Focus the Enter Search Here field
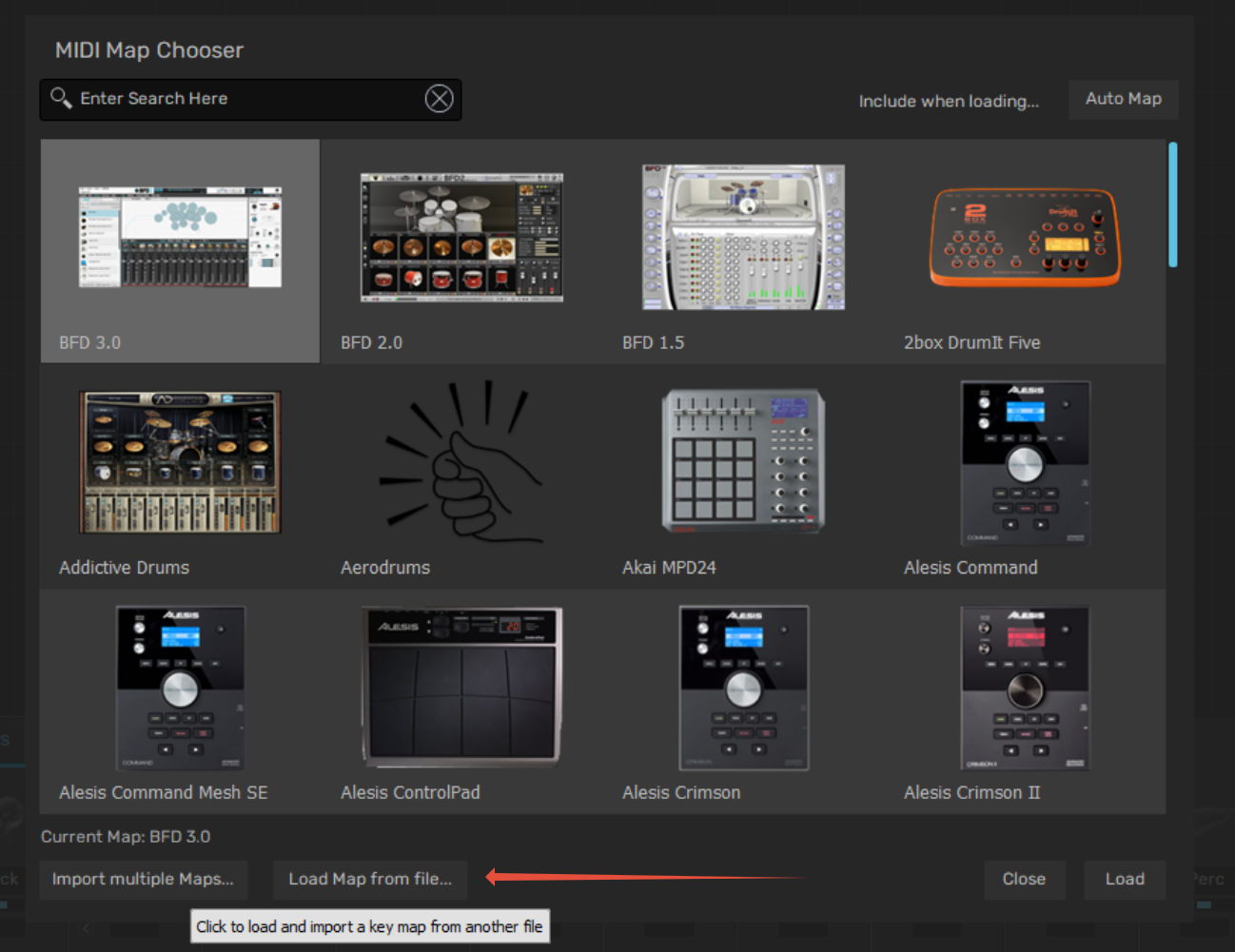Image resolution: width=1235 pixels, height=952 pixels. 250,99
